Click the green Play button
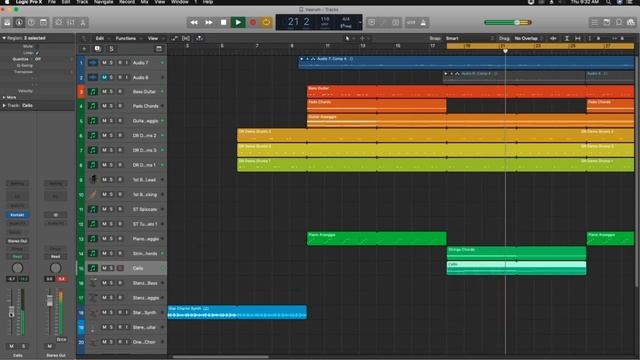 click(238, 22)
